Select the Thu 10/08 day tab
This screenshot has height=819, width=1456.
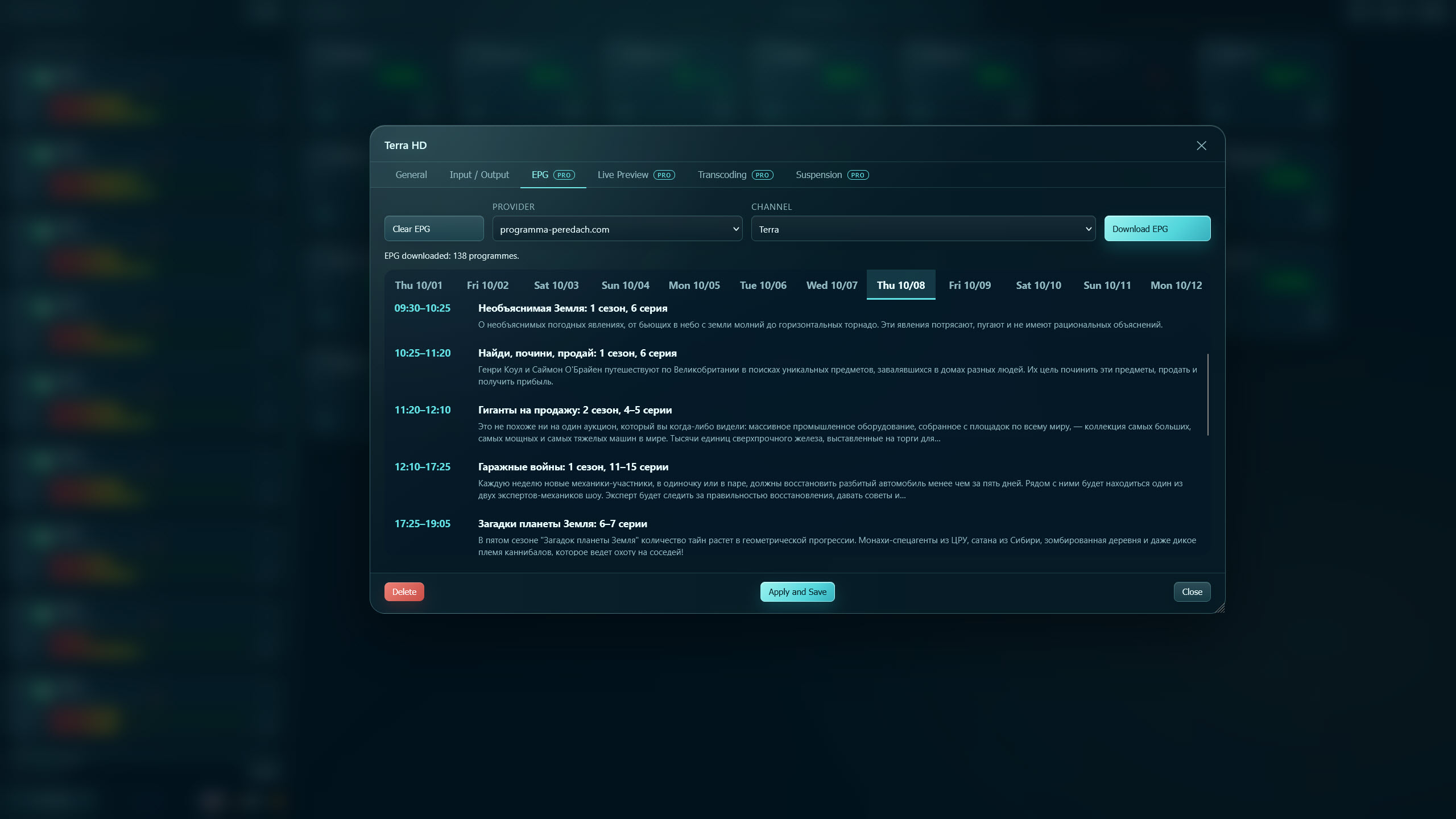(x=901, y=285)
